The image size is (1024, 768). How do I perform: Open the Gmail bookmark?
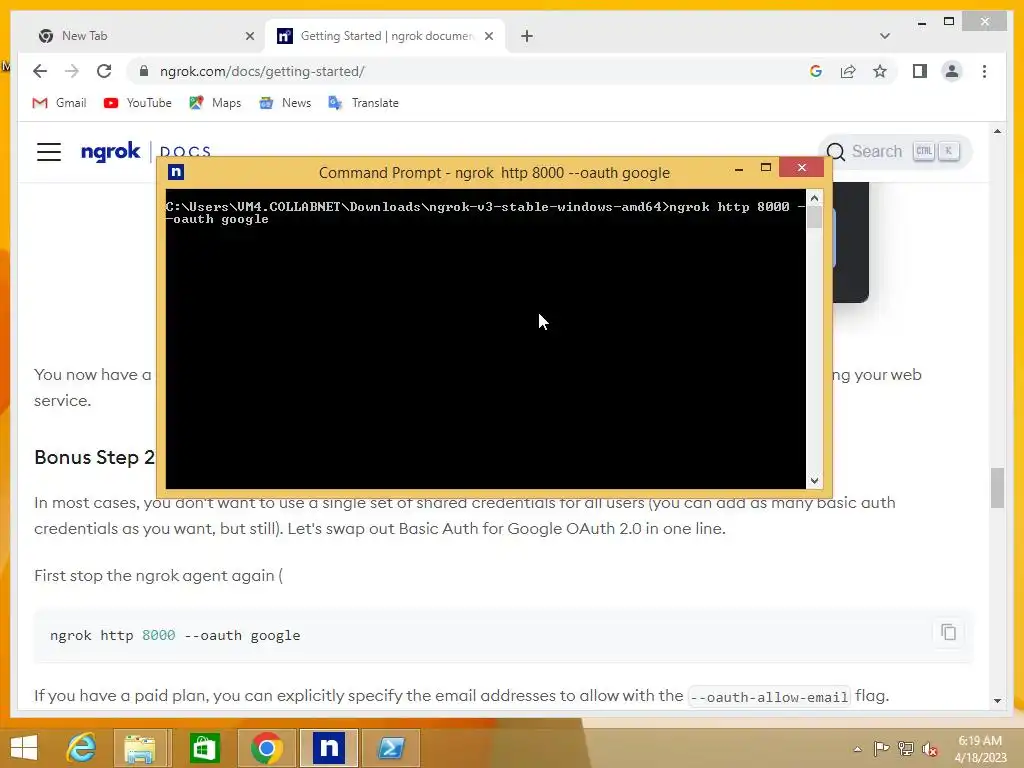coord(59,103)
